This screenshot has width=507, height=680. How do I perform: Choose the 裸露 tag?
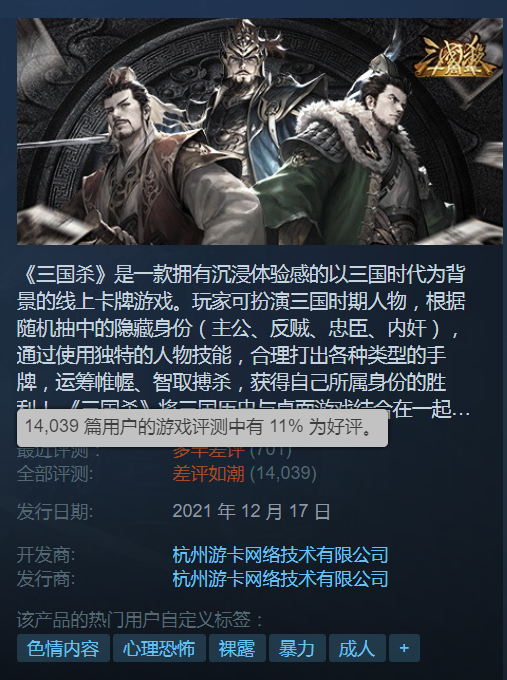pyautogui.click(x=237, y=648)
